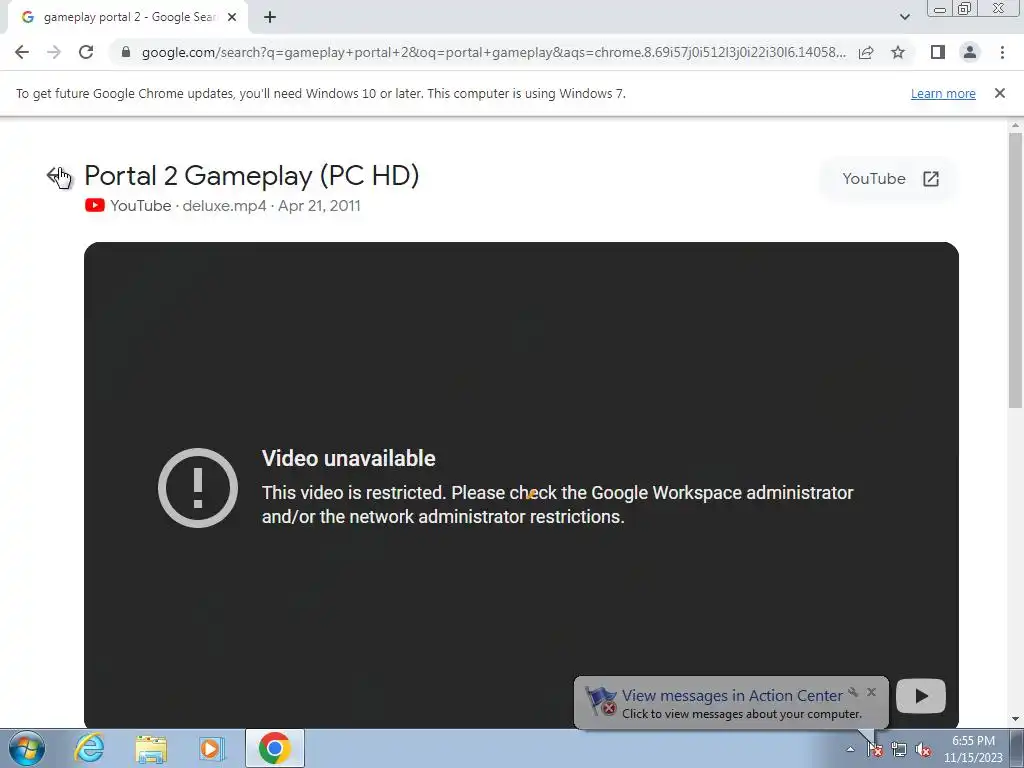Viewport: 1024px width, 768px height.
Task: Open Chrome's side panel
Action: (x=938, y=52)
